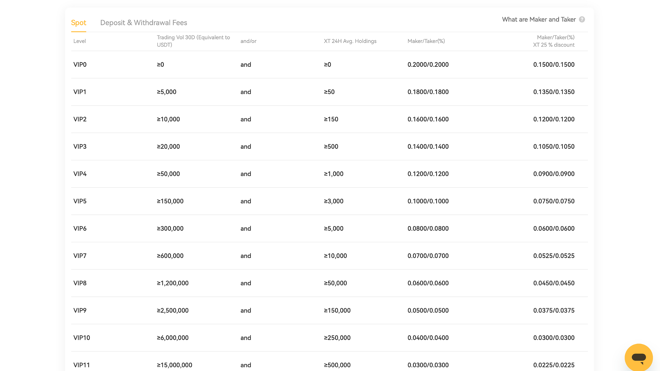The height and width of the screenshot is (371, 660).
Task: Click the ≥1,000 XT holdings value
Action: coord(333,174)
